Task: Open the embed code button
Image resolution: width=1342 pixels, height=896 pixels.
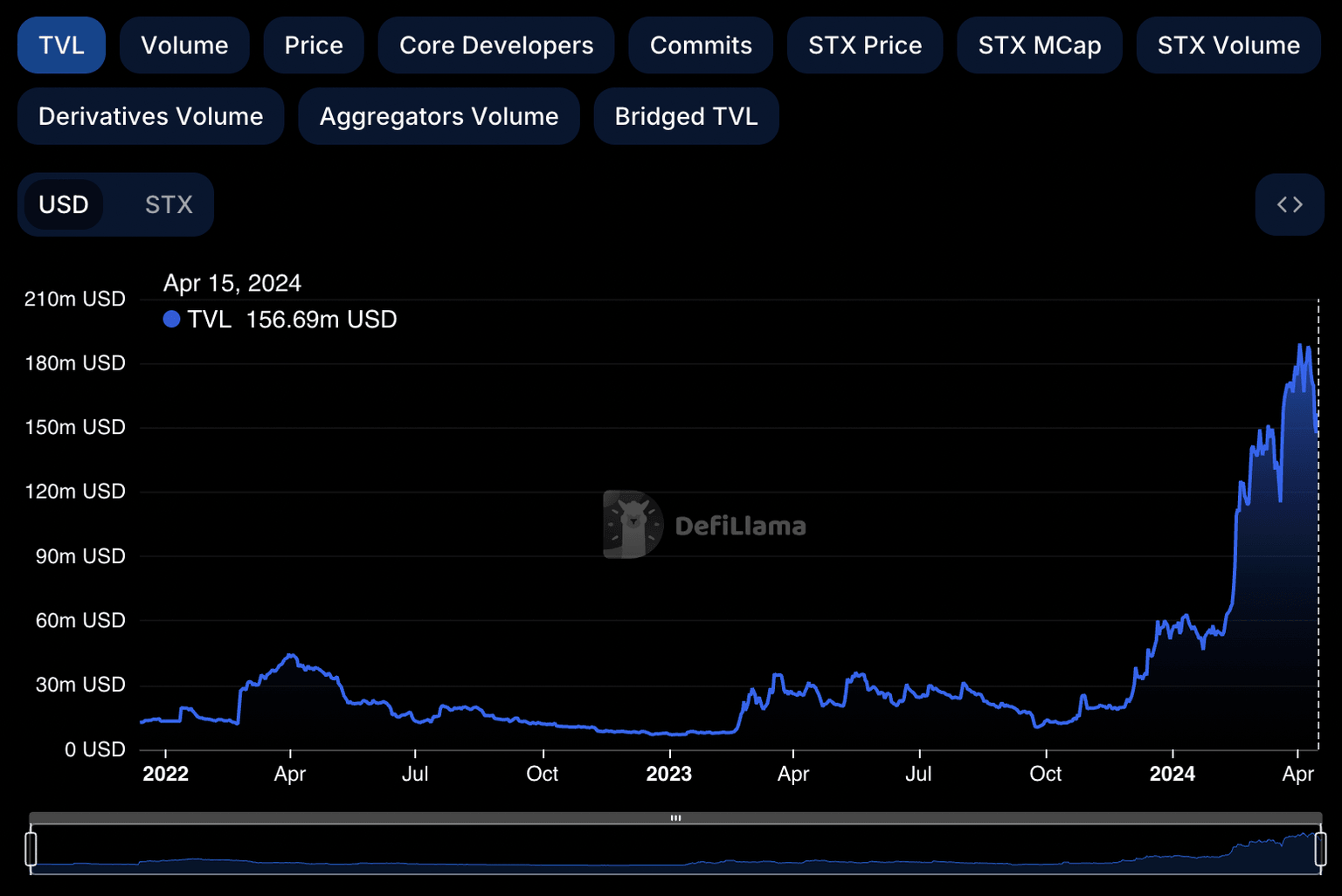Action: pyautogui.click(x=1290, y=204)
